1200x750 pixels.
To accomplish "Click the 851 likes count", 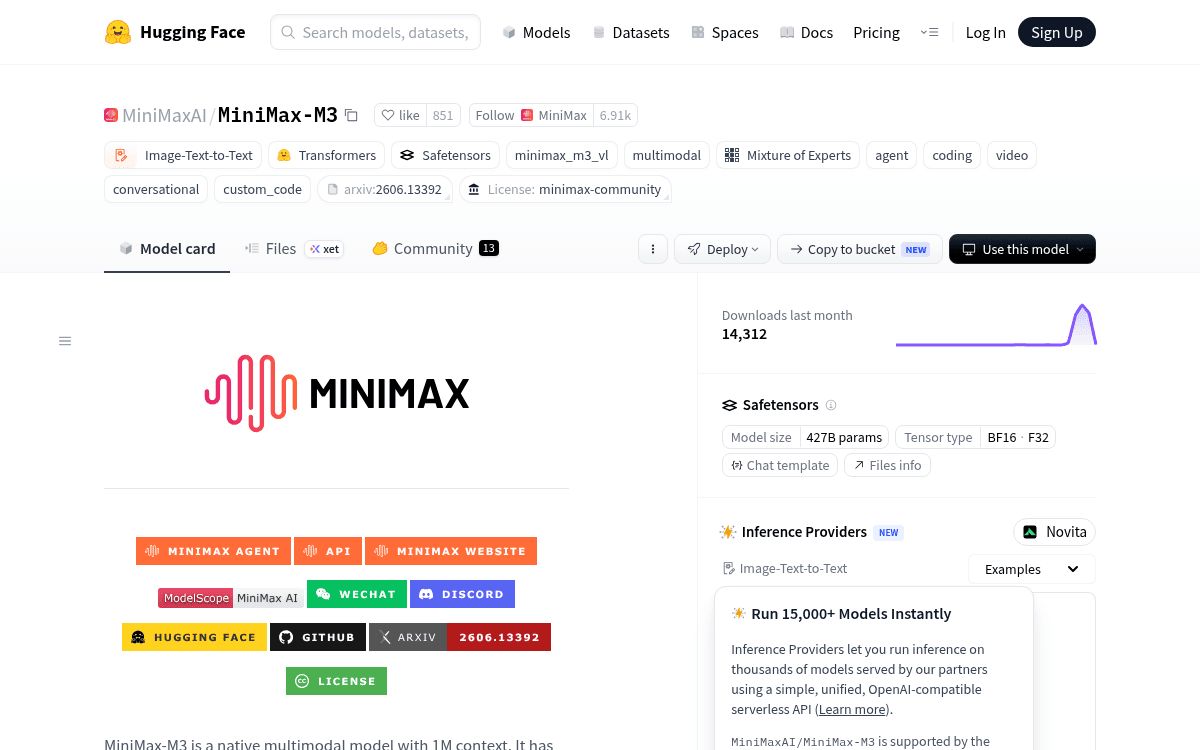I will (443, 115).
